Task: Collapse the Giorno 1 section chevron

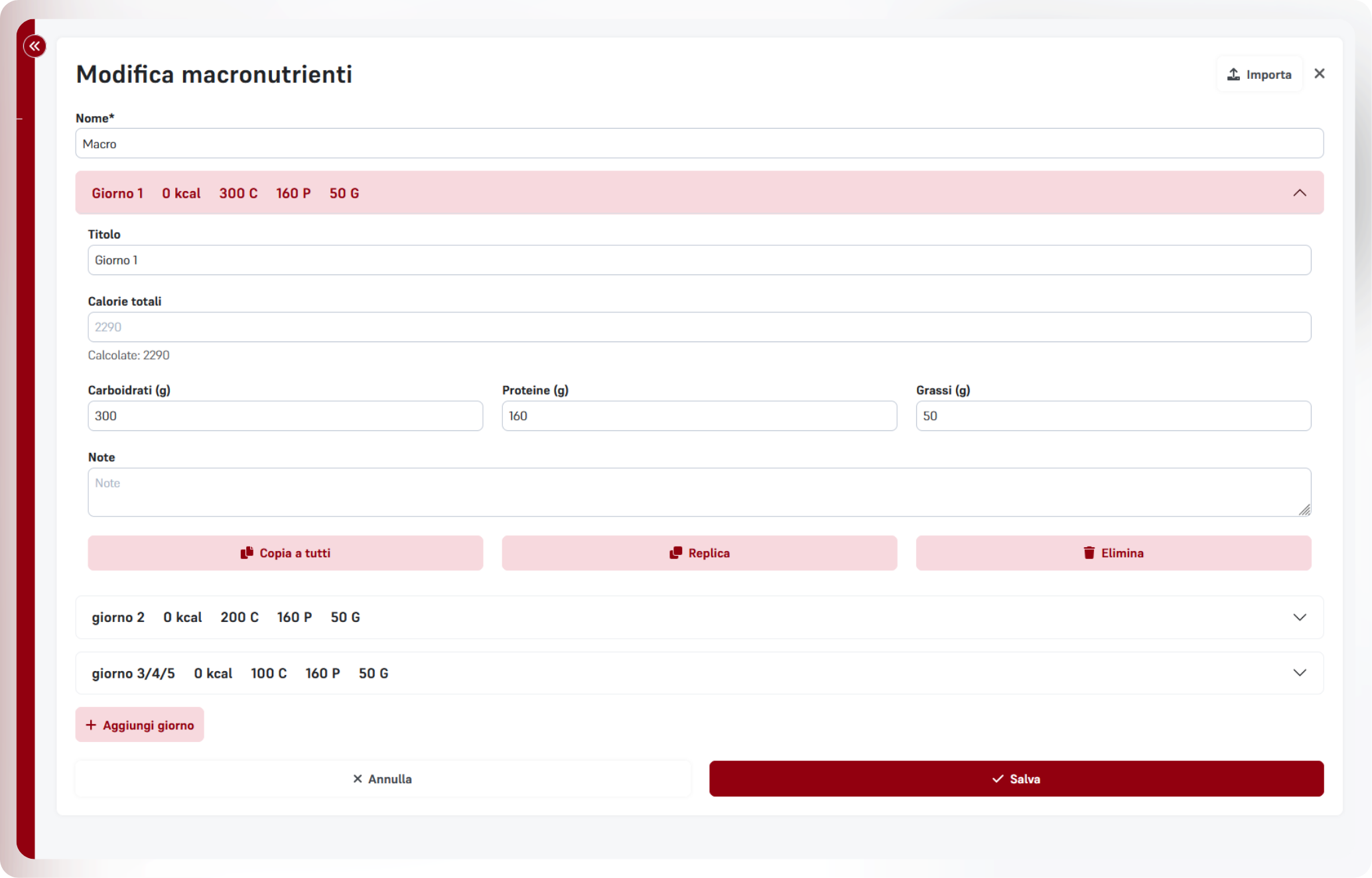Action: coord(1299,193)
